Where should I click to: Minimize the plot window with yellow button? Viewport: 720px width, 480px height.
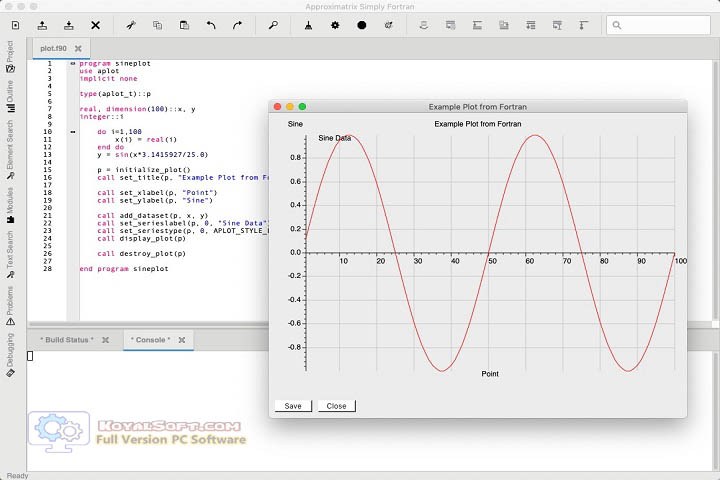(x=290, y=107)
